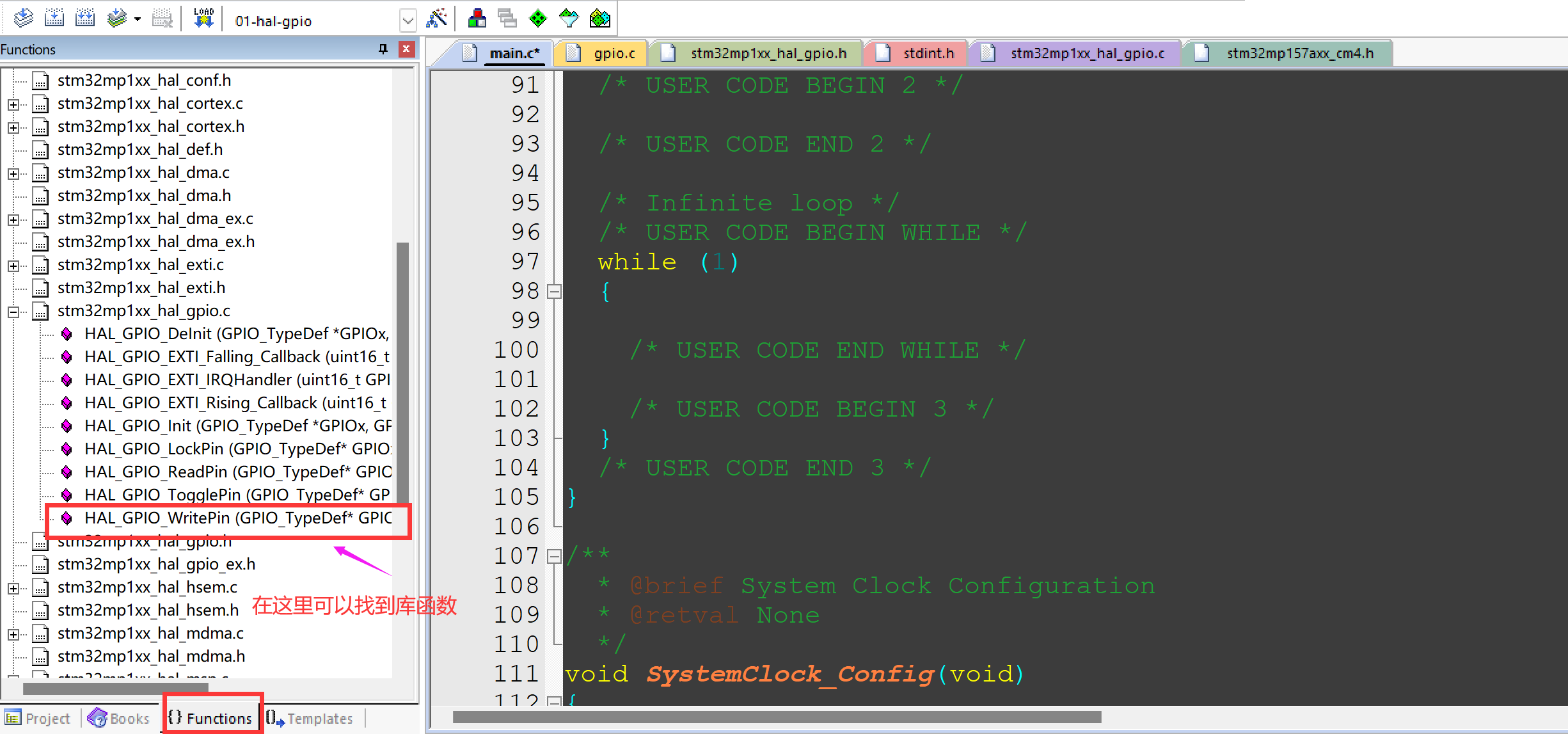Screen dimensions: 1568x734
Task: Collapse the stm32mp1xx_hal_gpio.c tree node
Action: (x=13, y=312)
